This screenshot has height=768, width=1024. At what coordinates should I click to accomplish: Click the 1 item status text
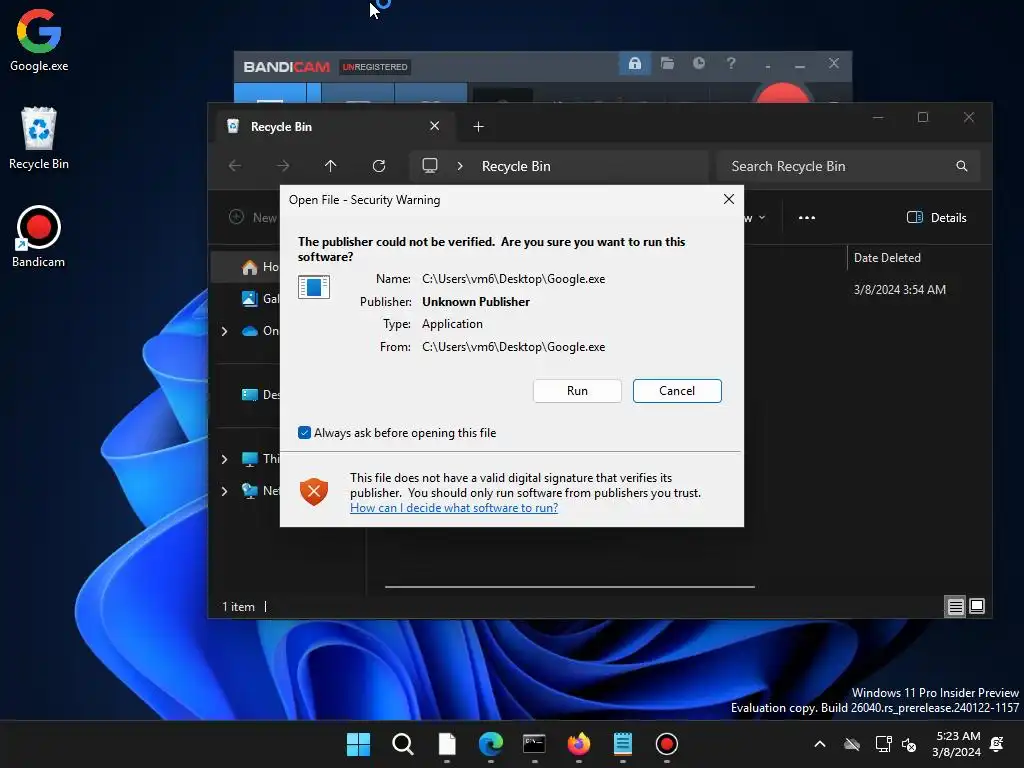(238, 607)
